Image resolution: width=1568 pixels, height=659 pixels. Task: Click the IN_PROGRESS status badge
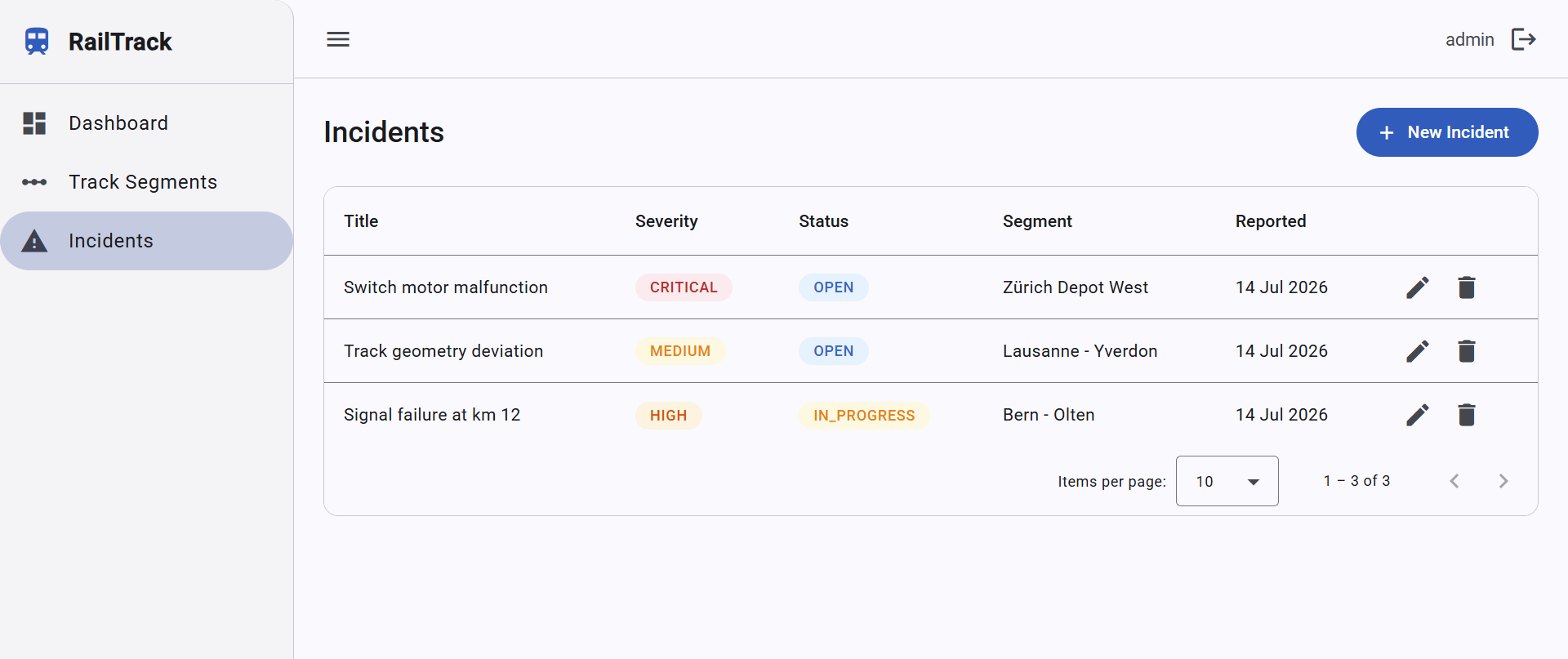tap(864, 415)
